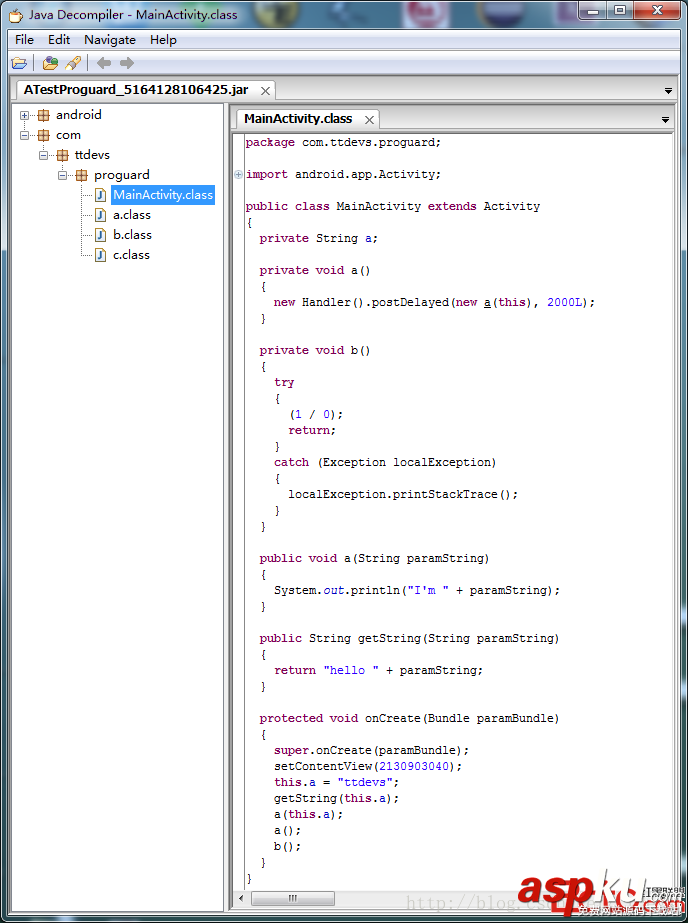The image size is (688, 923).
Task: Close the MainActivity.class editor tab
Action: pyautogui.click(x=369, y=119)
